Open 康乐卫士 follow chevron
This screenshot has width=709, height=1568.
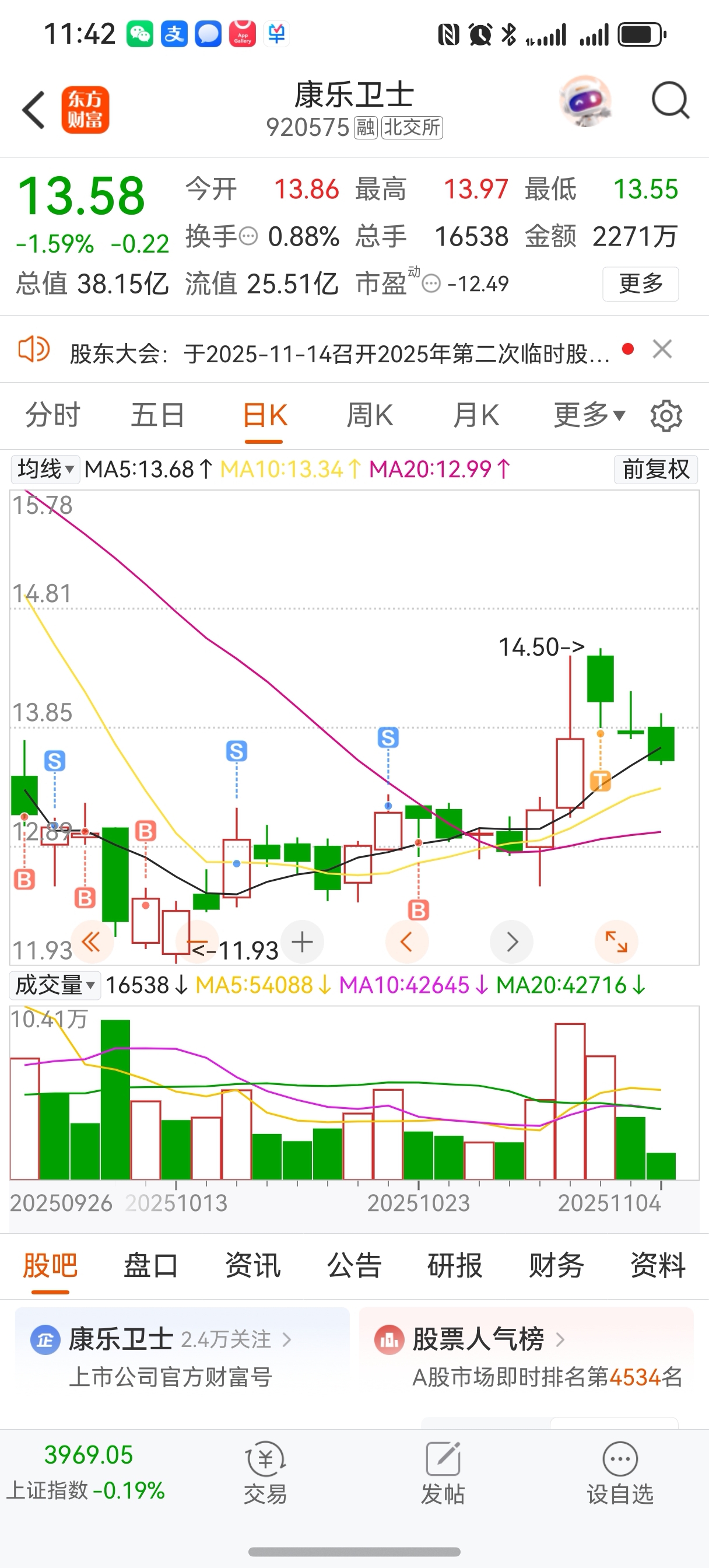point(287,1340)
